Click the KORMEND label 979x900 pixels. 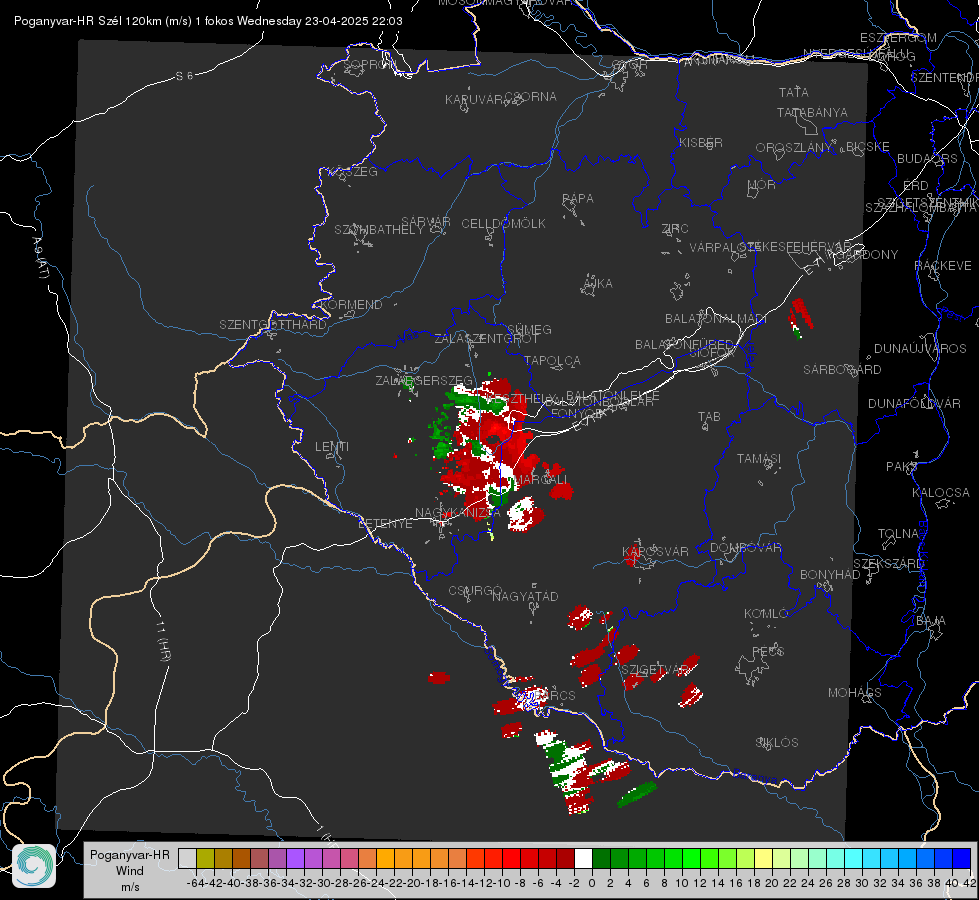click(x=351, y=304)
